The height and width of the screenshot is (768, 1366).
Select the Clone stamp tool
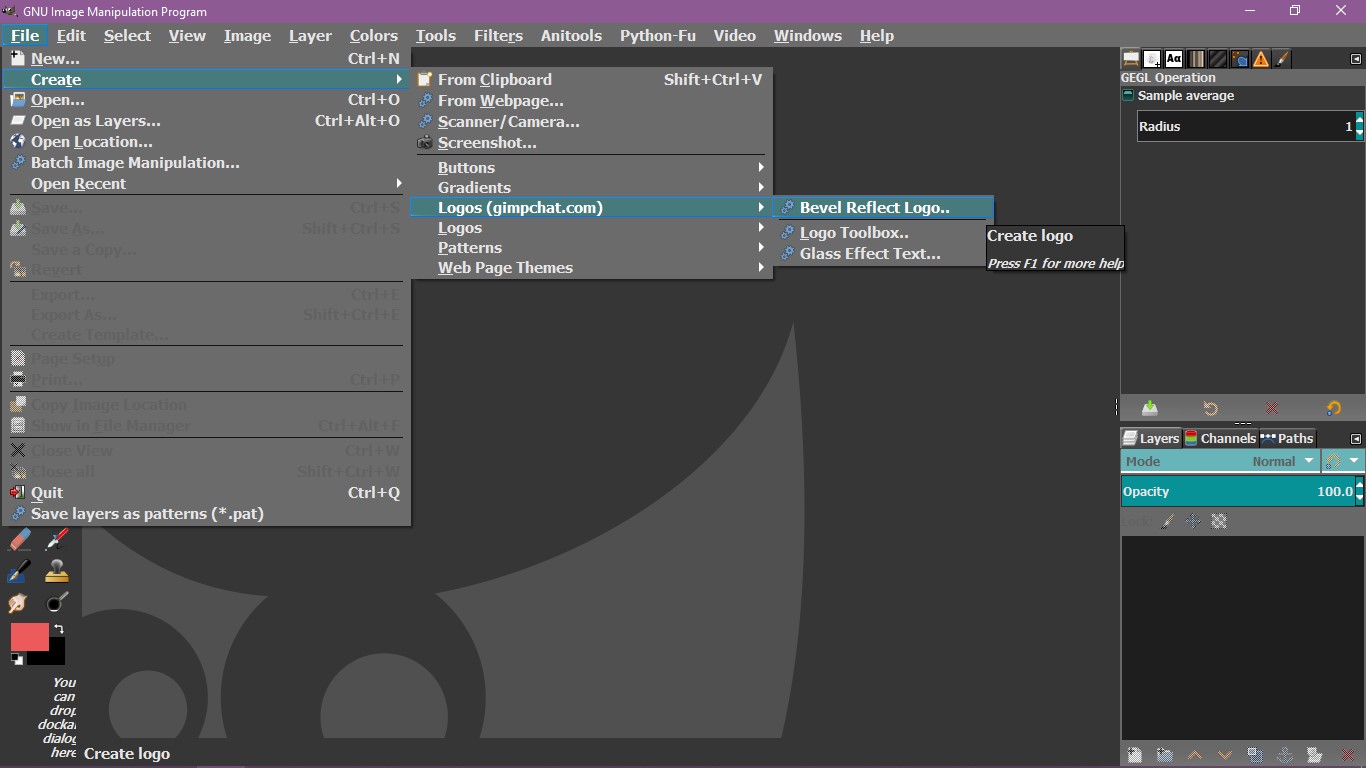[58, 571]
